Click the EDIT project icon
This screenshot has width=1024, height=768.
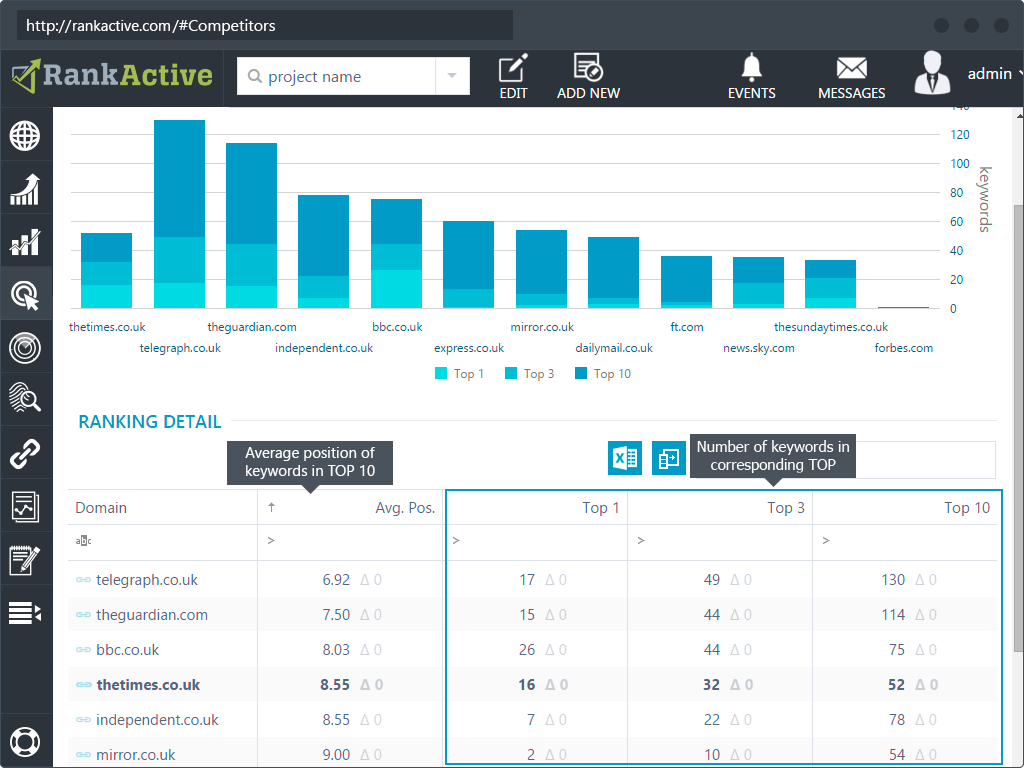(x=513, y=77)
